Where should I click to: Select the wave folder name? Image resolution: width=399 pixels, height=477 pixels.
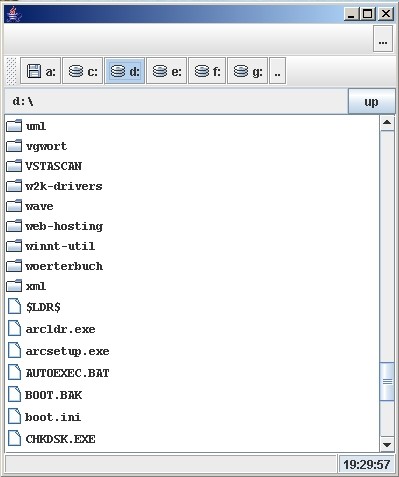click(x=39, y=206)
